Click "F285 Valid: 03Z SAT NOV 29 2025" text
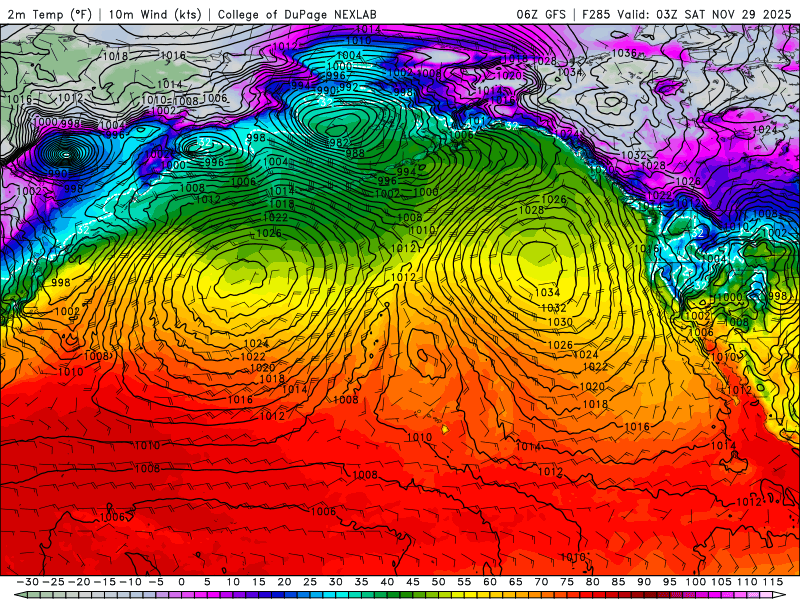 686,14
